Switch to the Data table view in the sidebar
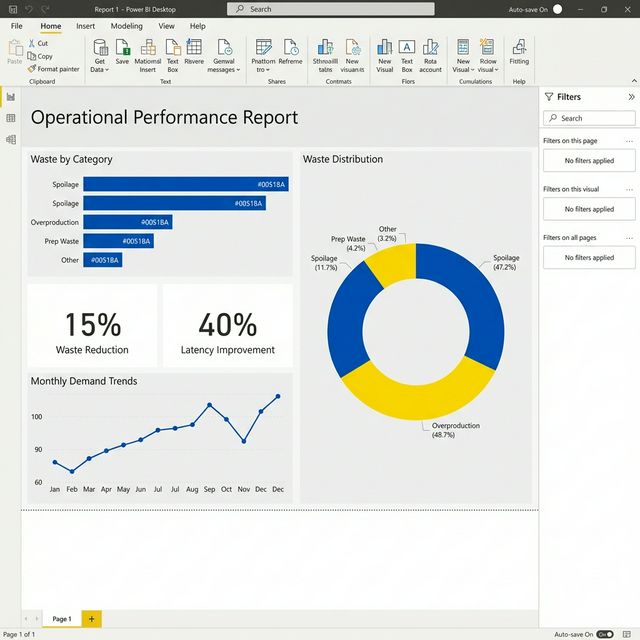640x640 pixels. pyautogui.click(x=11, y=118)
